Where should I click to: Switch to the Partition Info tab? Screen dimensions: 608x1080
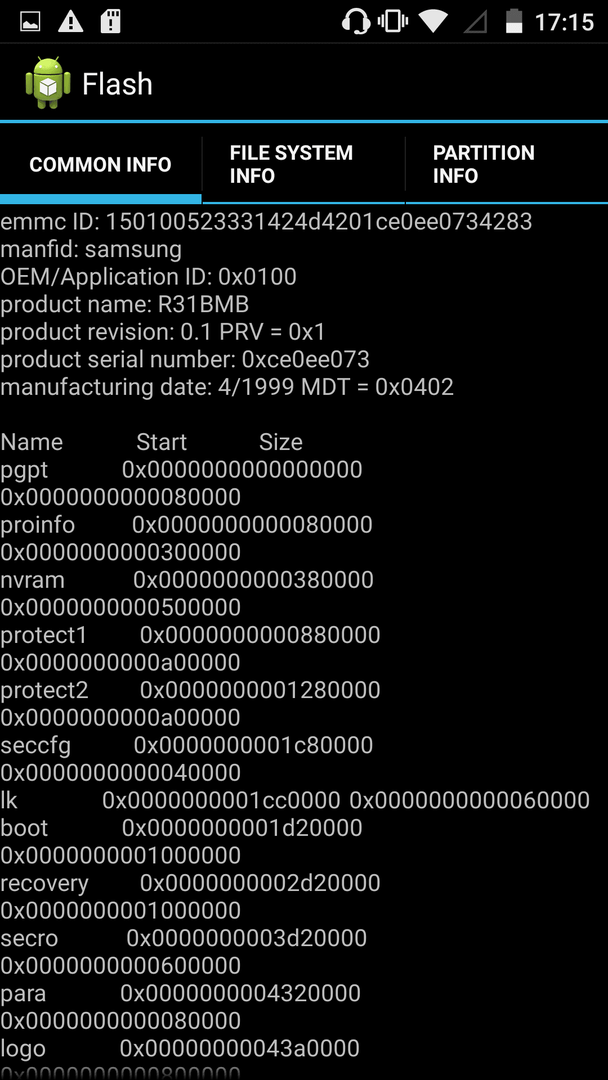tap(507, 164)
